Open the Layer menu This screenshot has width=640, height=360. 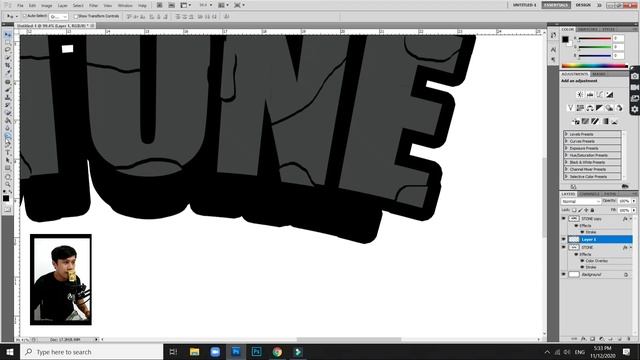click(62, 6)
